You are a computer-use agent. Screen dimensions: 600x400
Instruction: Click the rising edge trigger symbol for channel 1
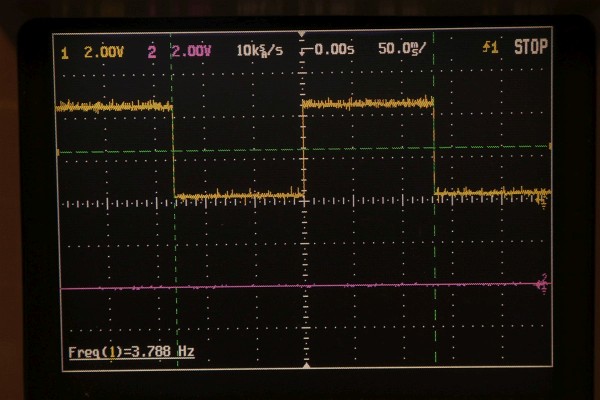coord(488,47)
